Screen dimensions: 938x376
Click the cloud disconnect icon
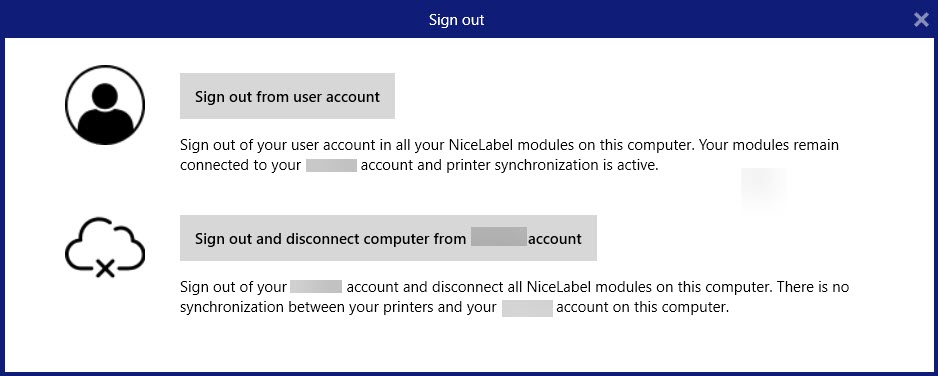point(105,247)
